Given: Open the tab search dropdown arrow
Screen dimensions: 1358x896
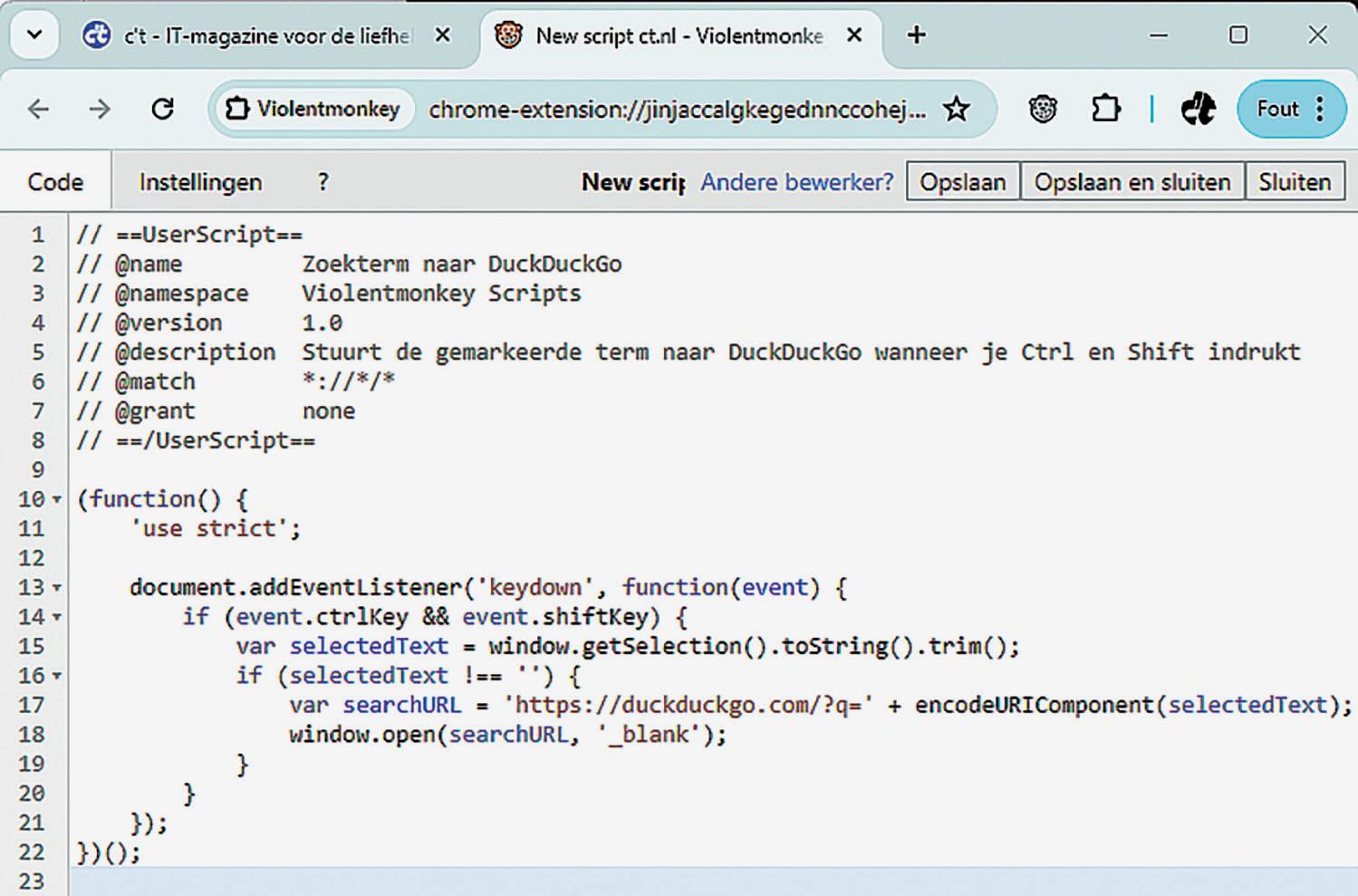Looking at the screenshot, I should pos(34,35).
